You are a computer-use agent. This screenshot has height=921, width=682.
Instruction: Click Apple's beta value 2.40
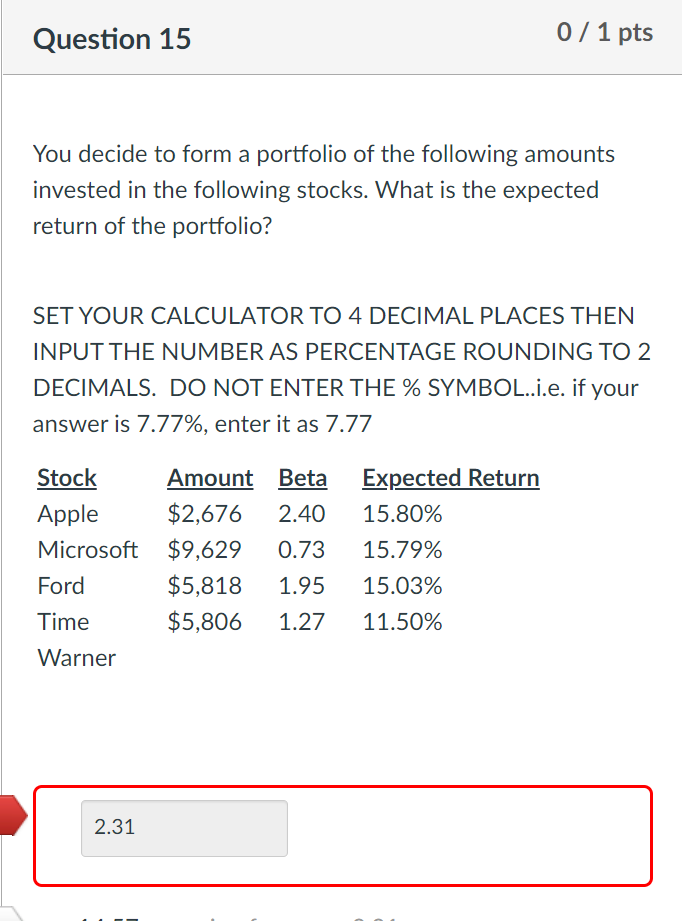click(303, 514)
